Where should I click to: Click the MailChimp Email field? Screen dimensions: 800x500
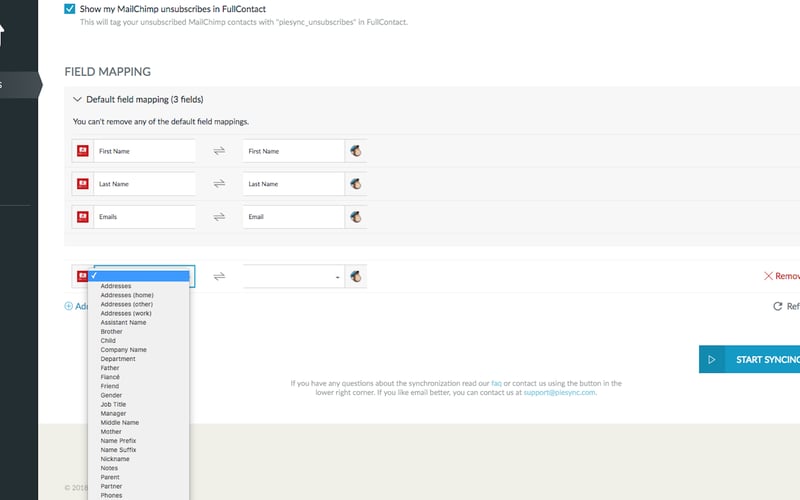(x=293, y=217)
